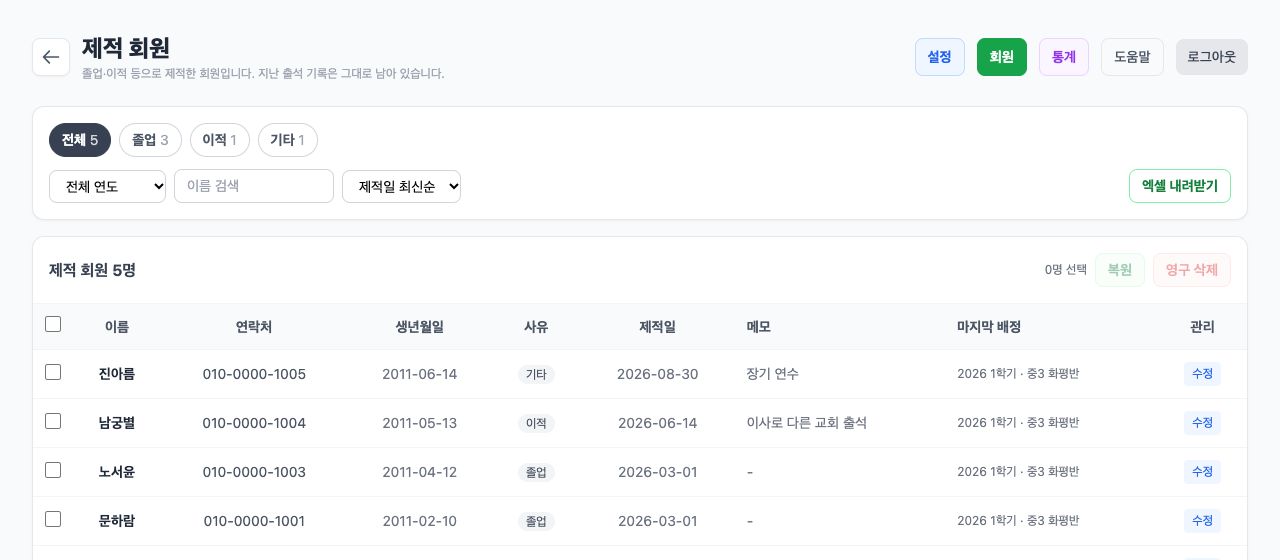
Task: Click removal date 2026-08-30
Action: (x=658, y=374)
